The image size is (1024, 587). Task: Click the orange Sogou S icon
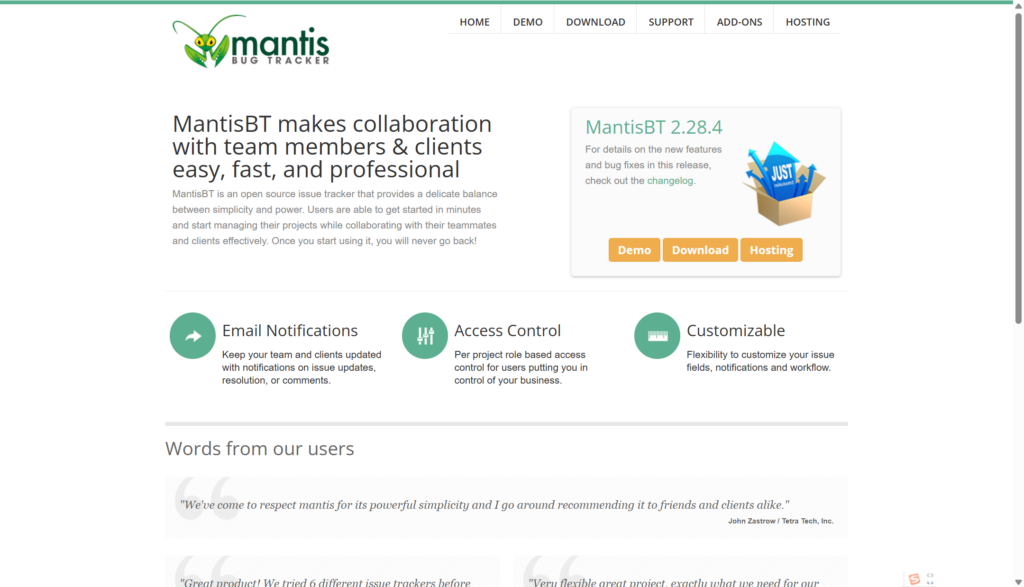pyautogui.click(x=914, y=579)
